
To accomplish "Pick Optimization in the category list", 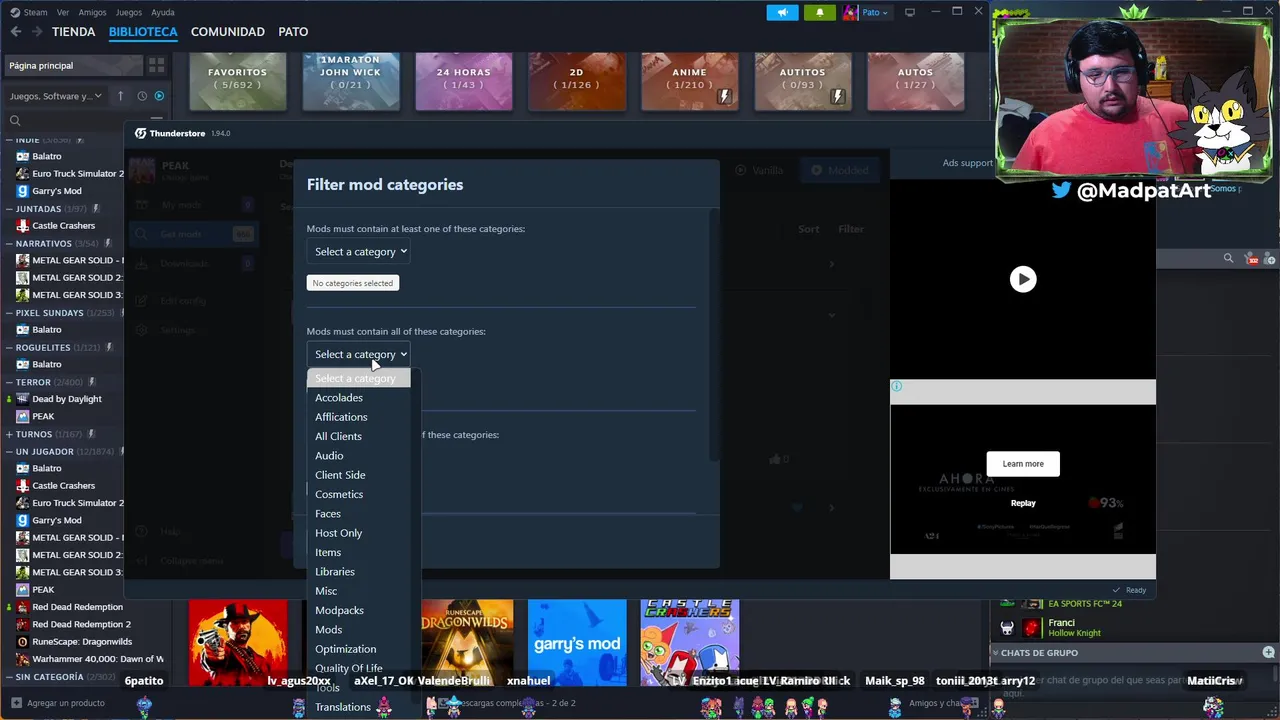I will point(345,649).
